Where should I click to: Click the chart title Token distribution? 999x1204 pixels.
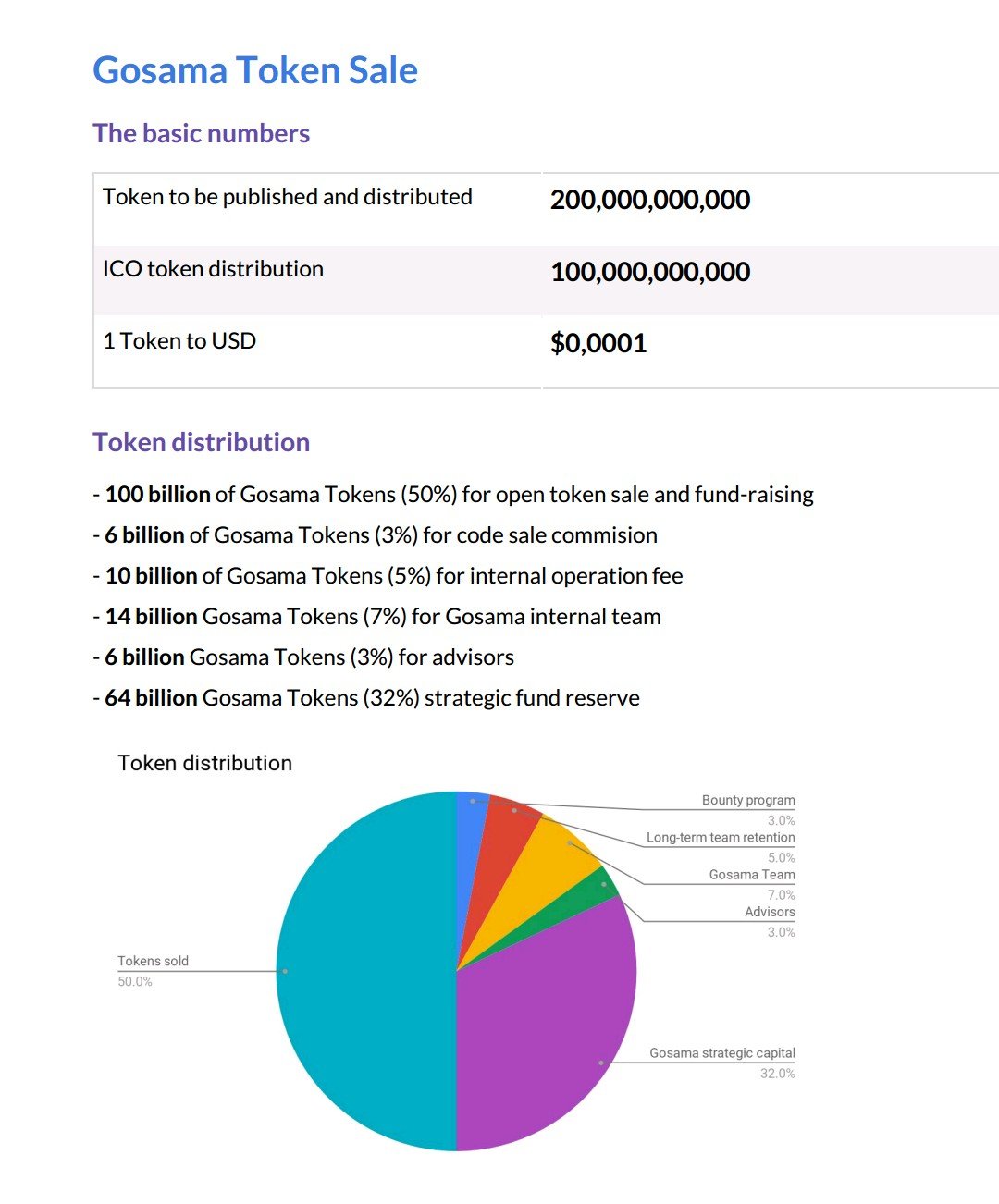[x=205, y=763]
